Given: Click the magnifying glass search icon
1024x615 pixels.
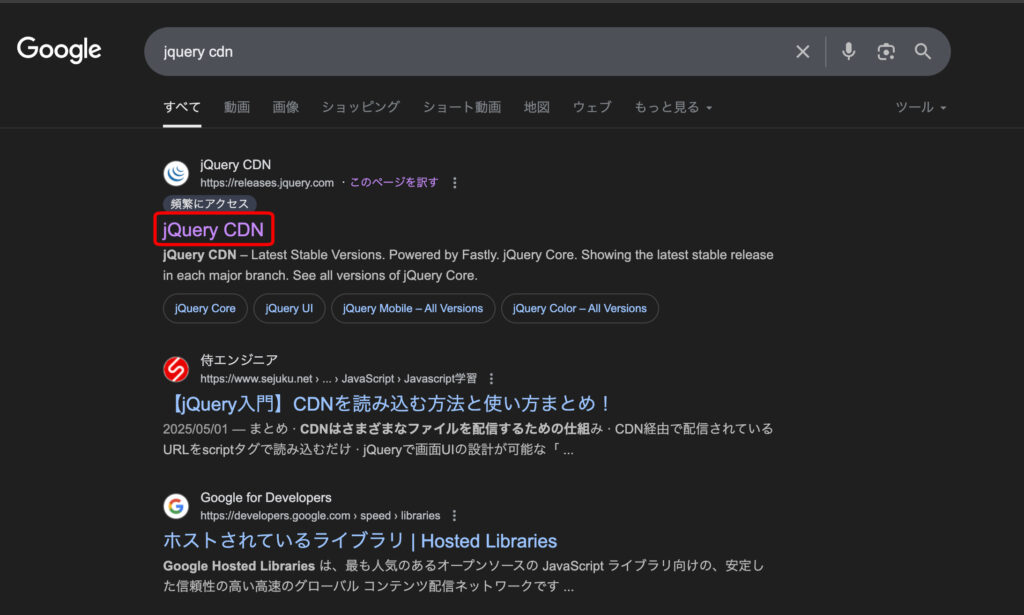Looking at the screenshot, I should point(922,52).
